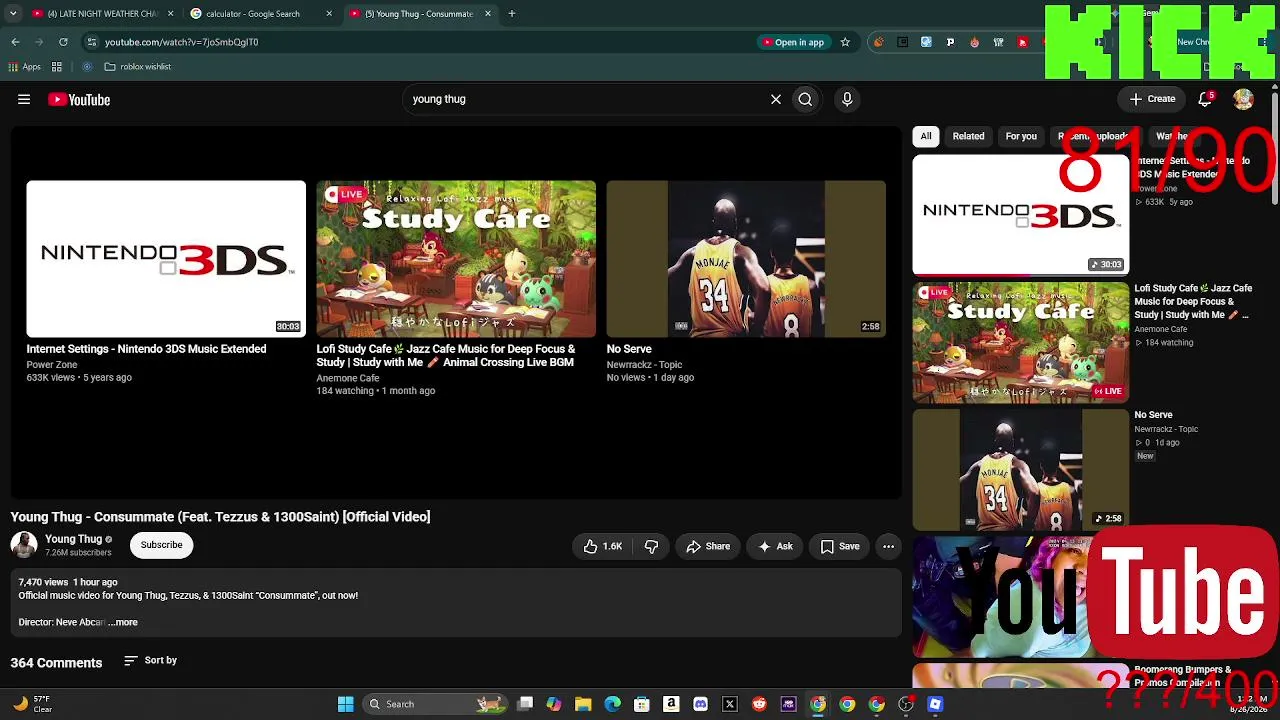Click Open in app button
Image resolution: width=1280 pixels, height=720 pixels.
[794, 42]
